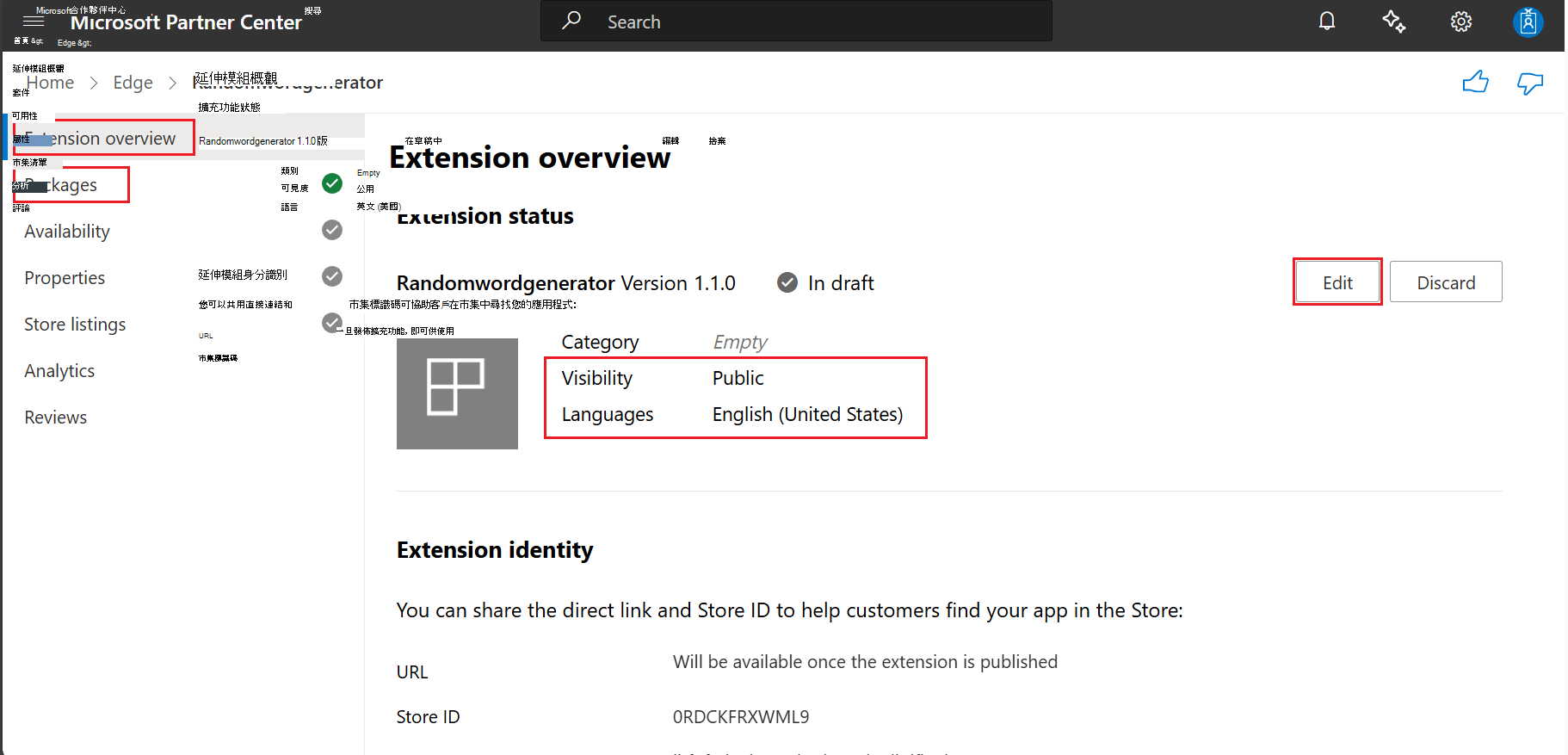This screenshot has width=1568, height=755.
Task: Open Store listings in the sidebar
Action: [75, 325]
